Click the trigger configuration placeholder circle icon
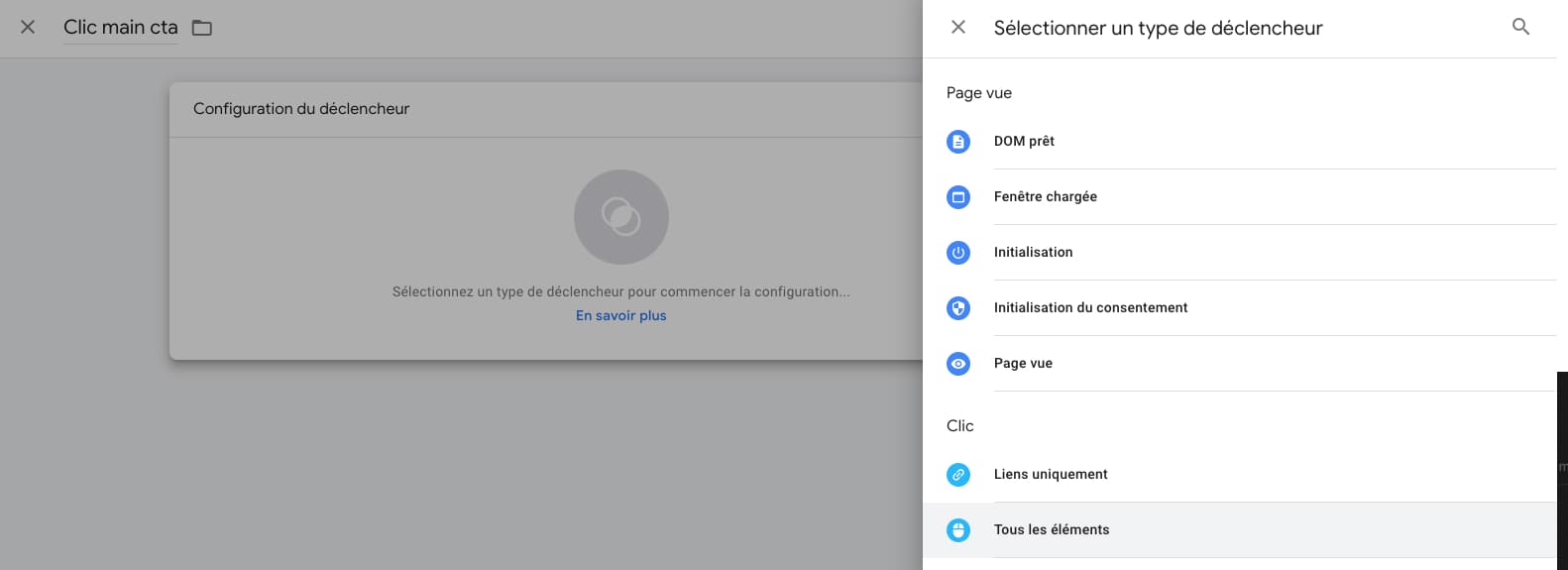1568x570 pixels. coord(621,217)
